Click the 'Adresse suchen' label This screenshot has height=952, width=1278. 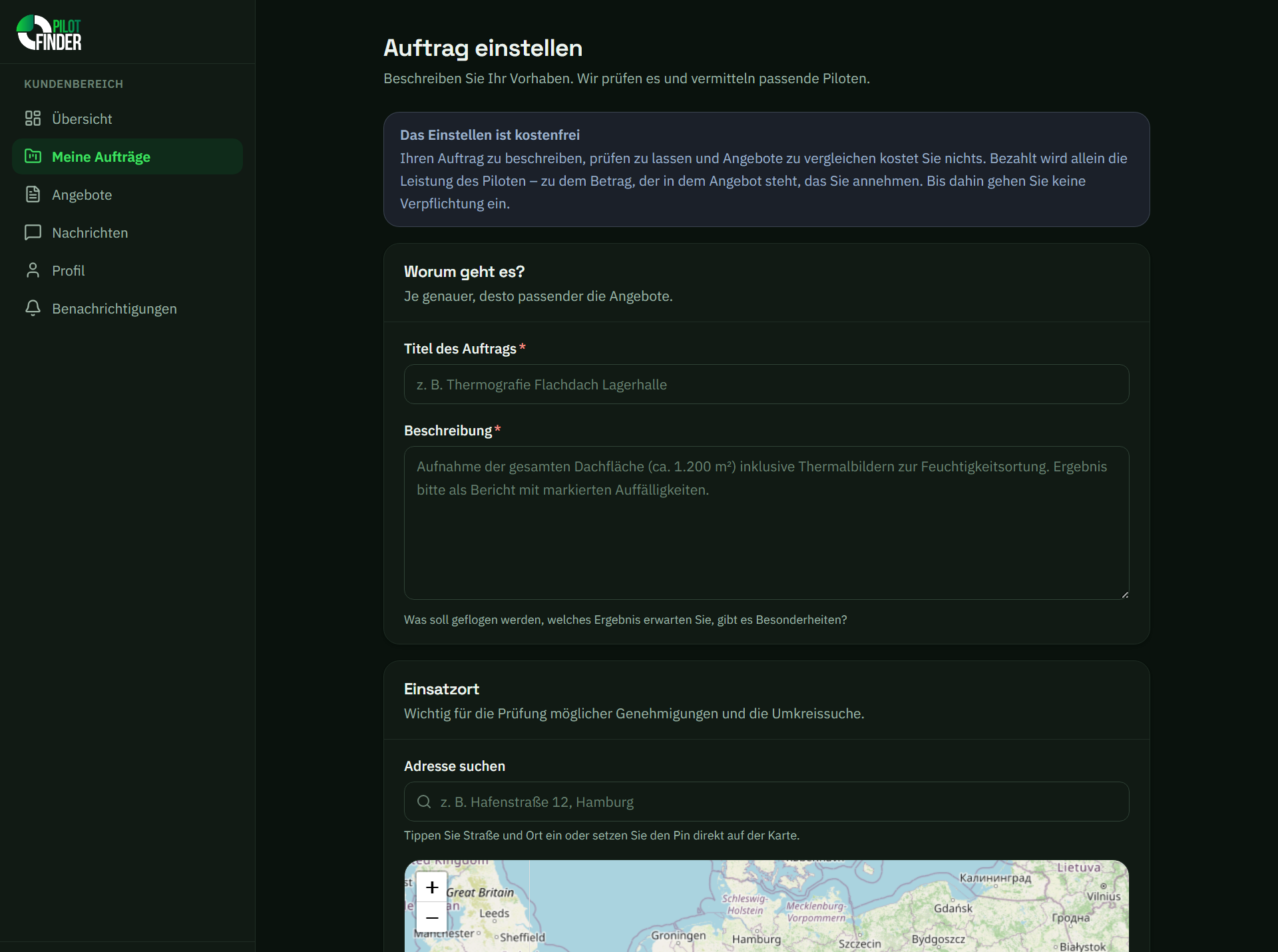tap(455, 766)
